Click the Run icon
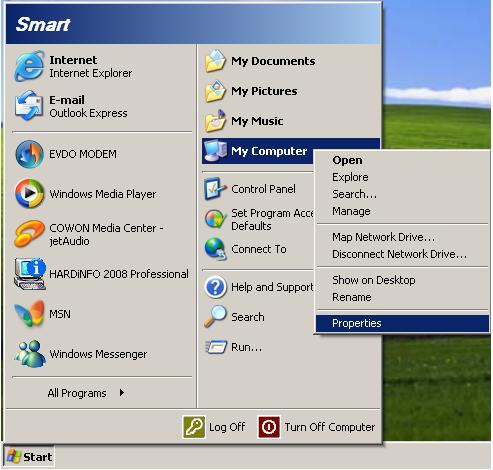The width and height of the screenshot is (493, 470). [215, 347]
